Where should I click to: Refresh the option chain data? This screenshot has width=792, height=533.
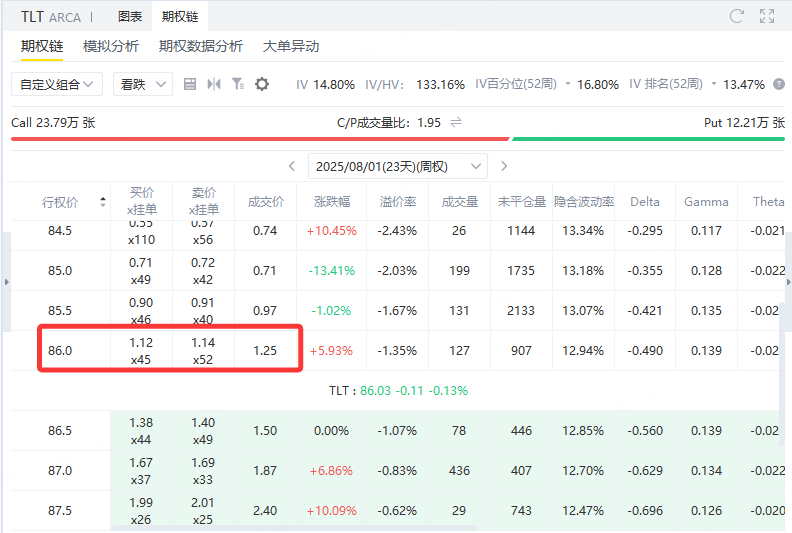(736, 16)
